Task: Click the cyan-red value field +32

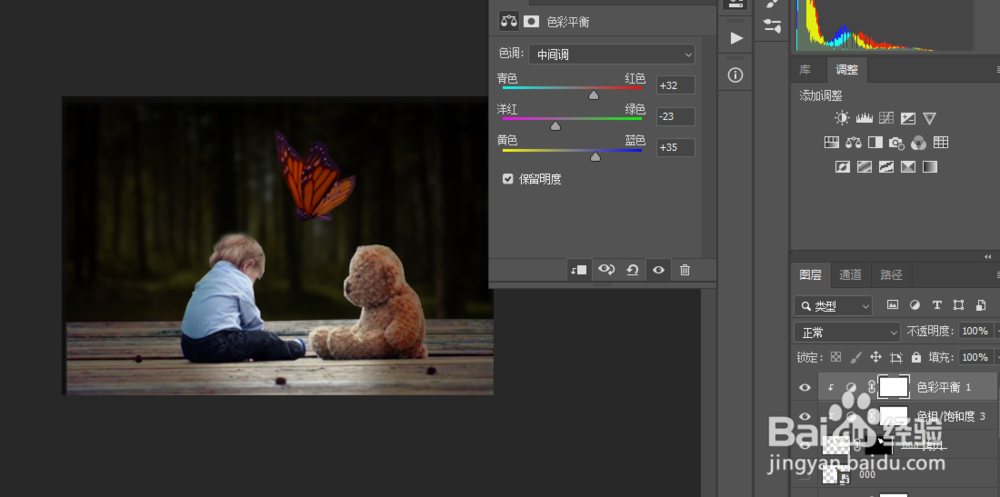Action: point(676,85)
